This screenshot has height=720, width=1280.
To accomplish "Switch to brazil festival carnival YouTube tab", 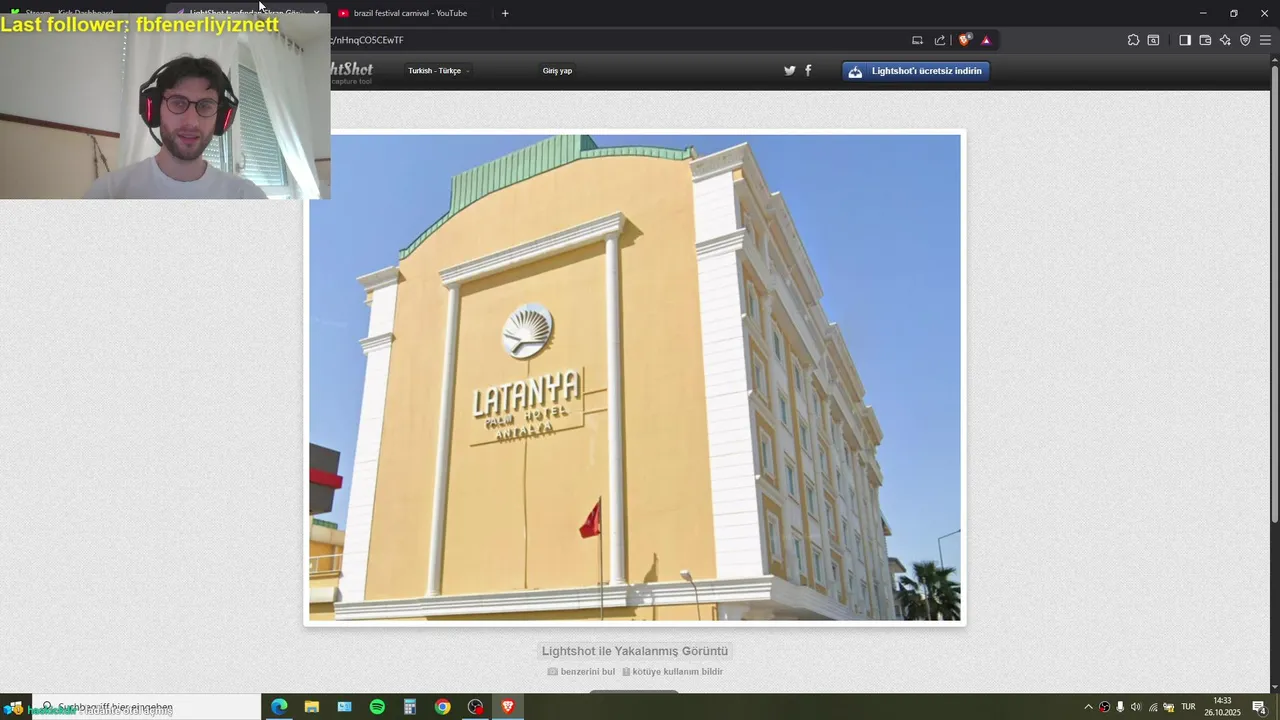I will 410,13.
